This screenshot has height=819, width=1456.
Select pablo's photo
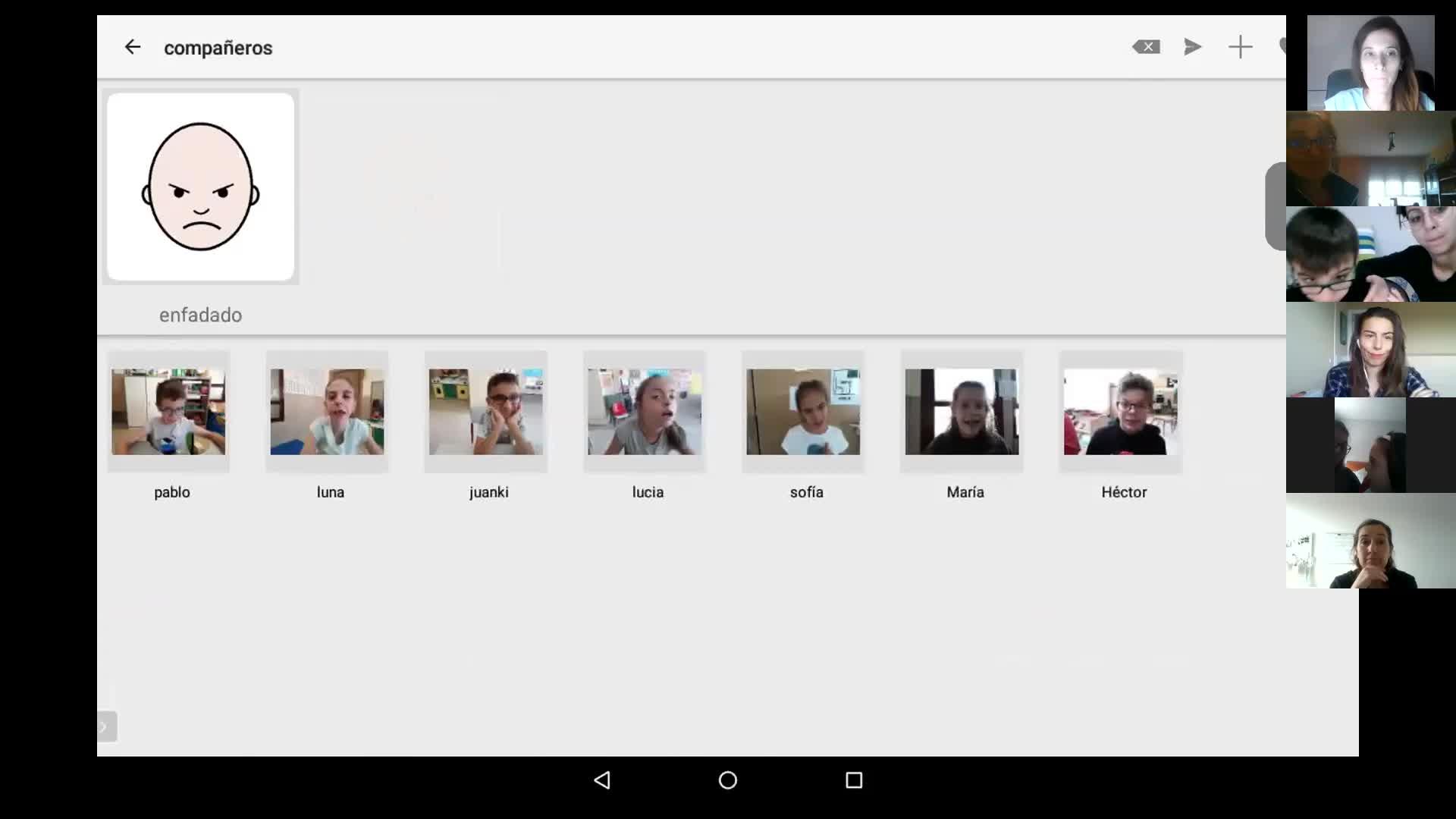168,412
